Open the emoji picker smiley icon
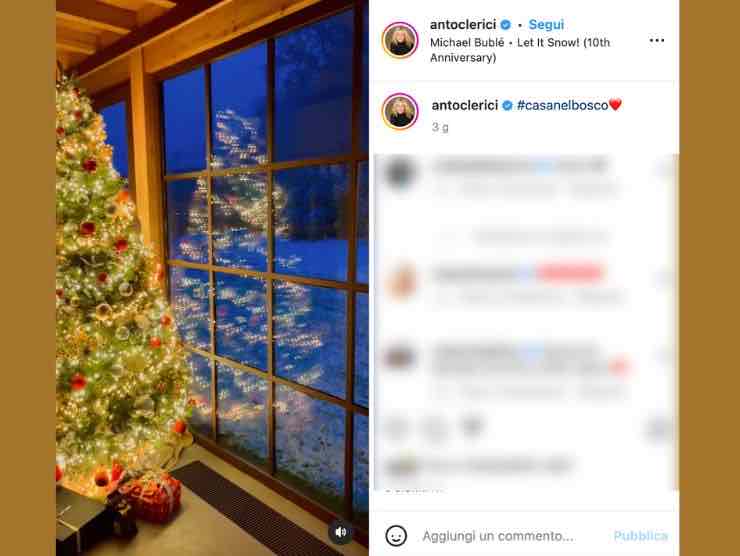The height and width of the screenshot is (556, 740). (x=395, y=536)
